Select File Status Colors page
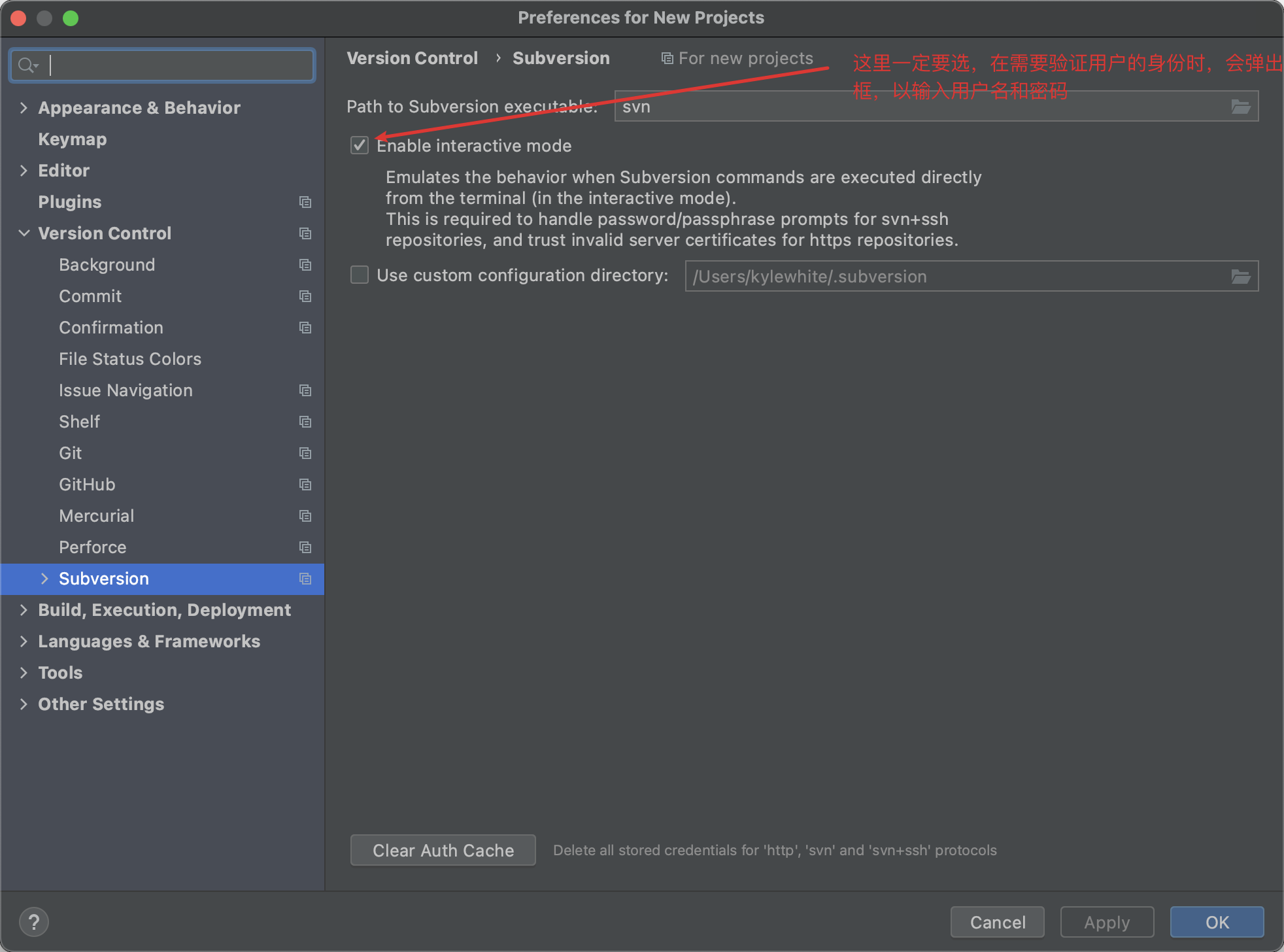The height and width of the screenshot is (952, 1284). (130, 359)
